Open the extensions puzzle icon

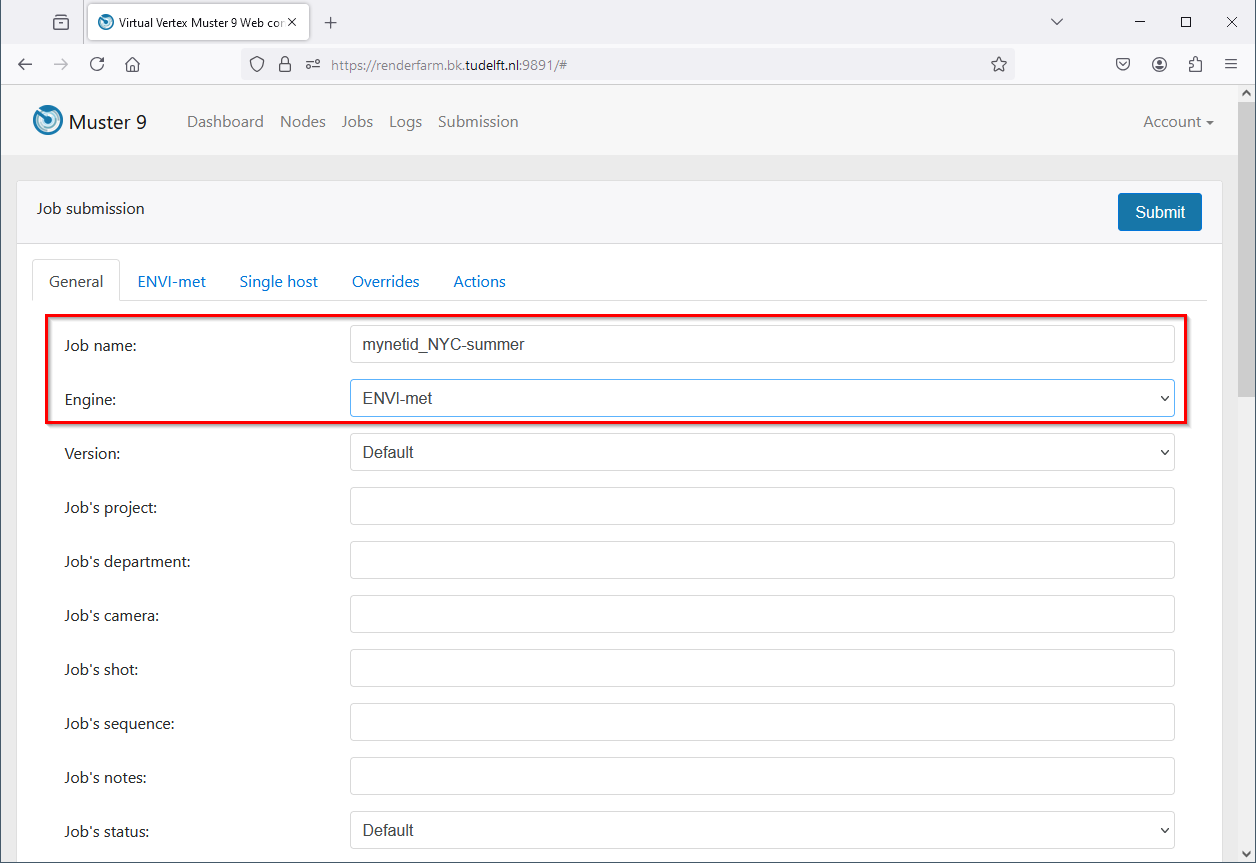(x=1195, y=64)
